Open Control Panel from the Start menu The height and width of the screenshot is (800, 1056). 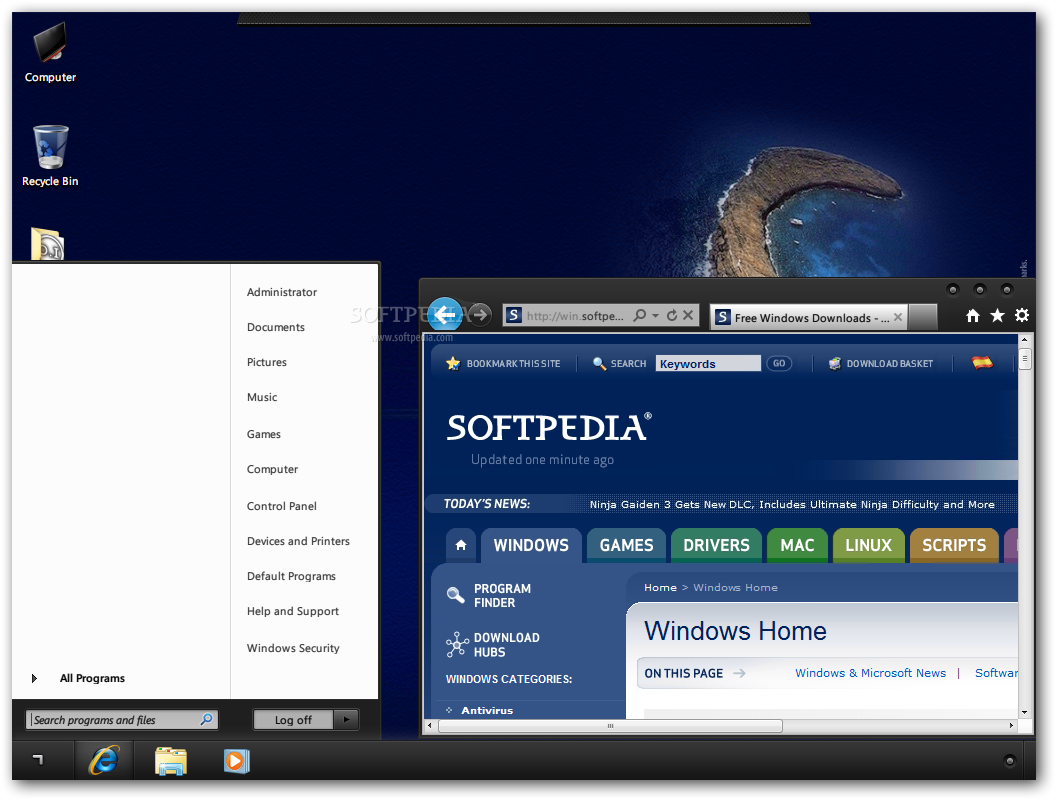[282, 506]
